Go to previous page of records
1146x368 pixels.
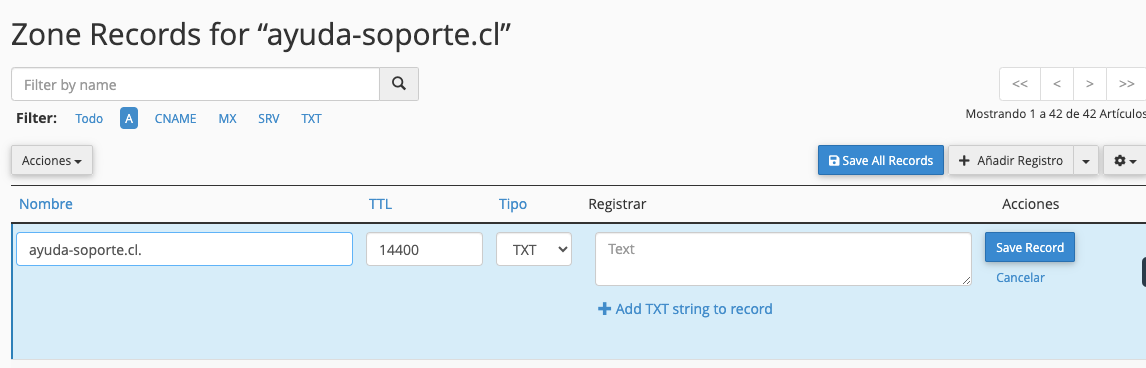1057,84
